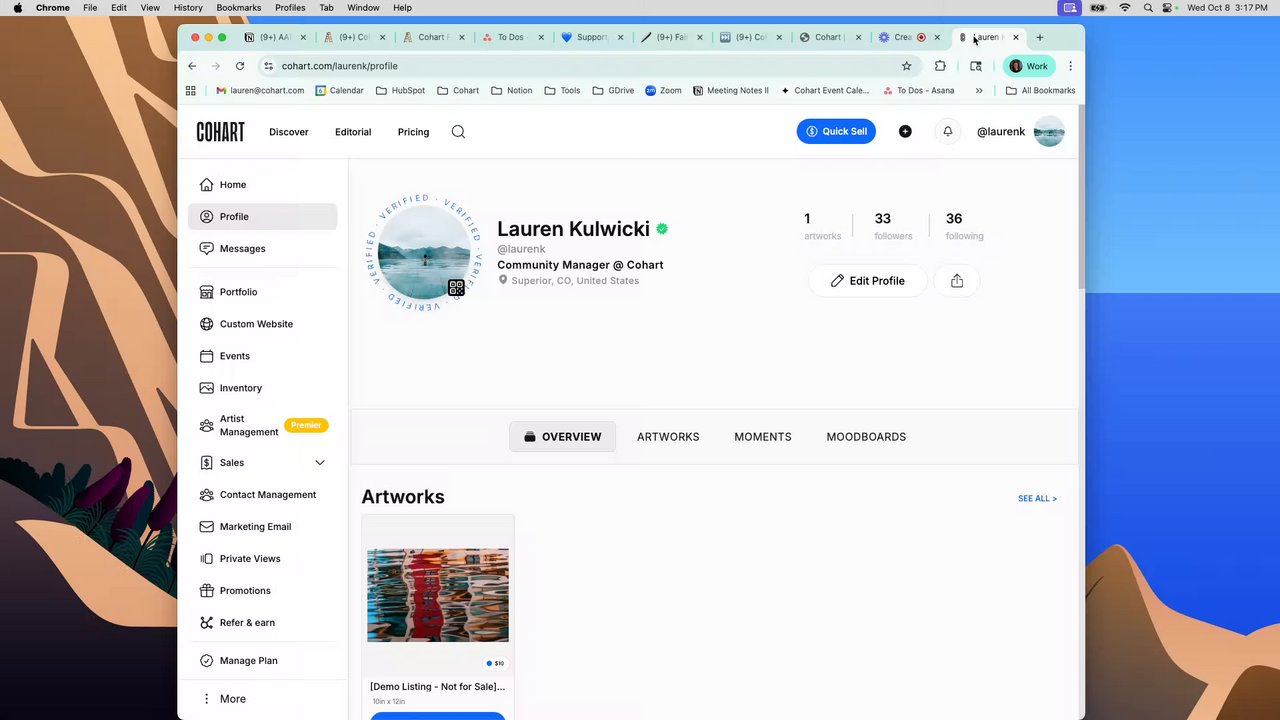The width and height of the screenshot is (1280, 720).
Task: Click the Edit Profile button
Action: pyautogui.click(x=867, y=281)
